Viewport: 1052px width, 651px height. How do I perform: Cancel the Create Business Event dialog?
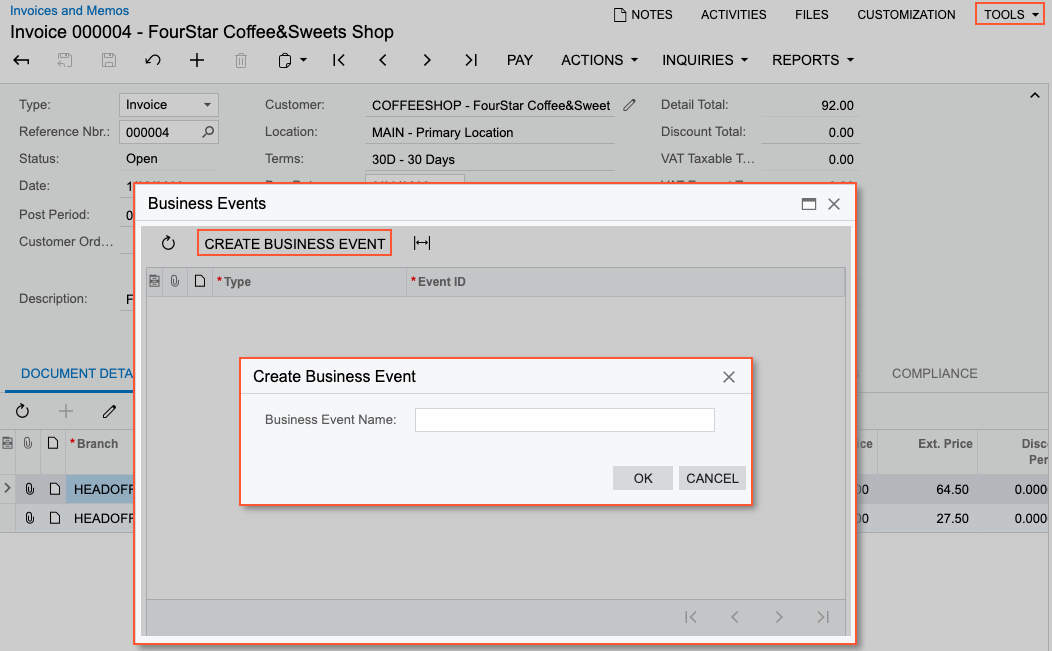tap(712, 478)
